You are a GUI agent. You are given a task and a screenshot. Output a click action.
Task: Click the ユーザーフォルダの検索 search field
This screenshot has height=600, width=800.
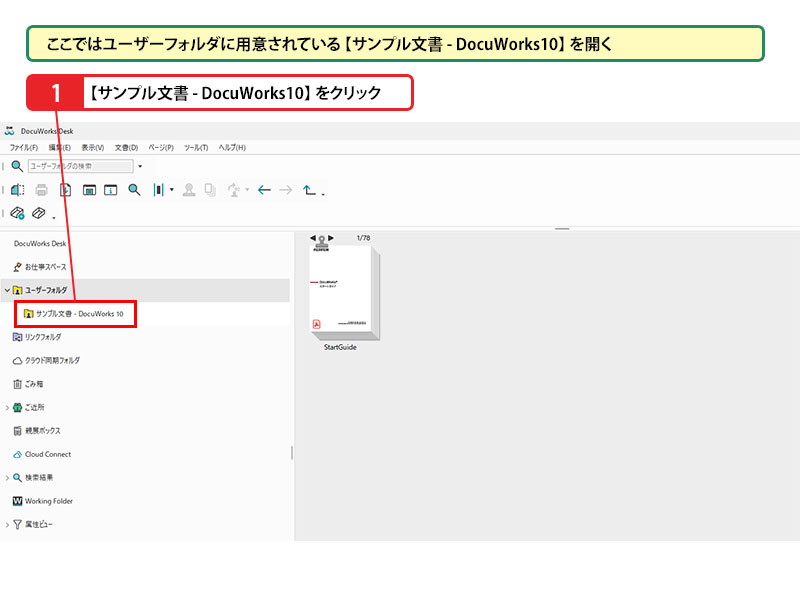(81, 166)
